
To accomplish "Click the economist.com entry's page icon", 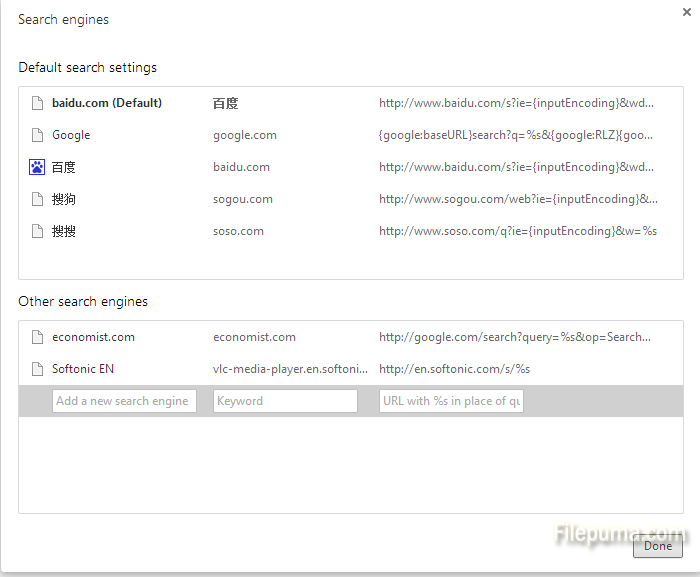I will point(37,337).
